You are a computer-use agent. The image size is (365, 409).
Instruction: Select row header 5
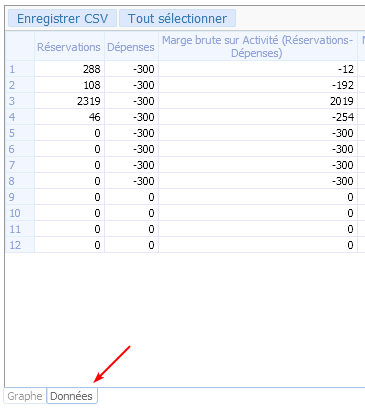20,133
